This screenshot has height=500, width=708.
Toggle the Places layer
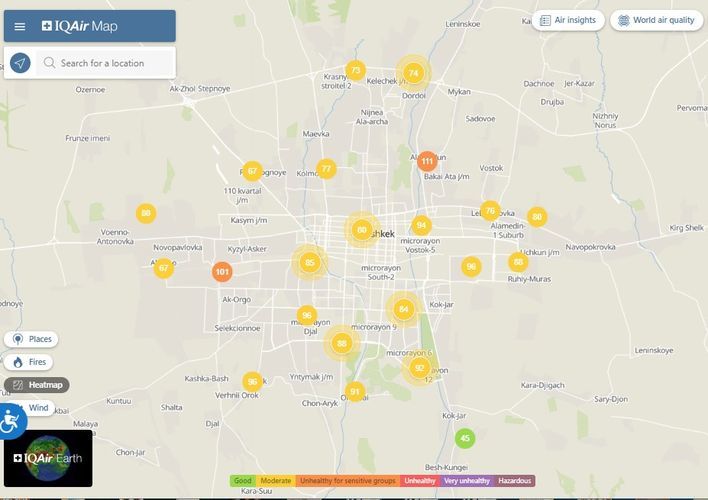coord(31,339)
